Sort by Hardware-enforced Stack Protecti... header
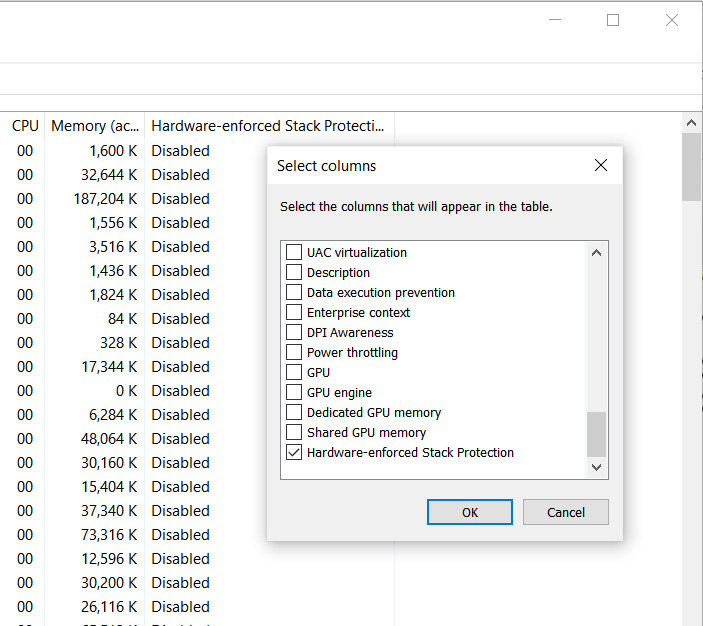 [269, 126]
